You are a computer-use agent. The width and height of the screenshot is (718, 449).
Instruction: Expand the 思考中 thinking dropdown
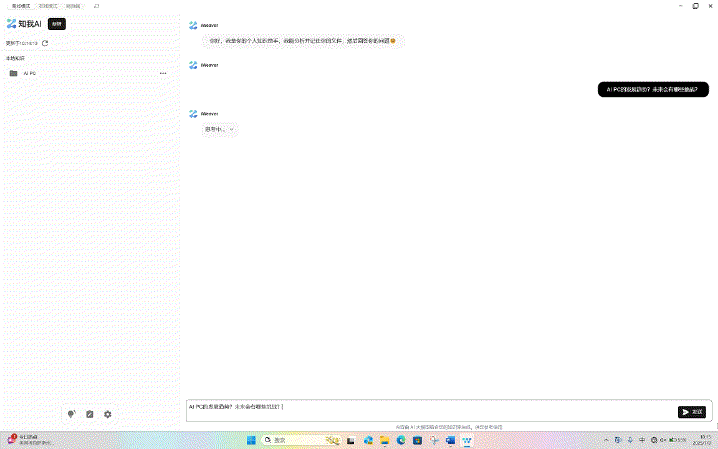pos(221,129)
